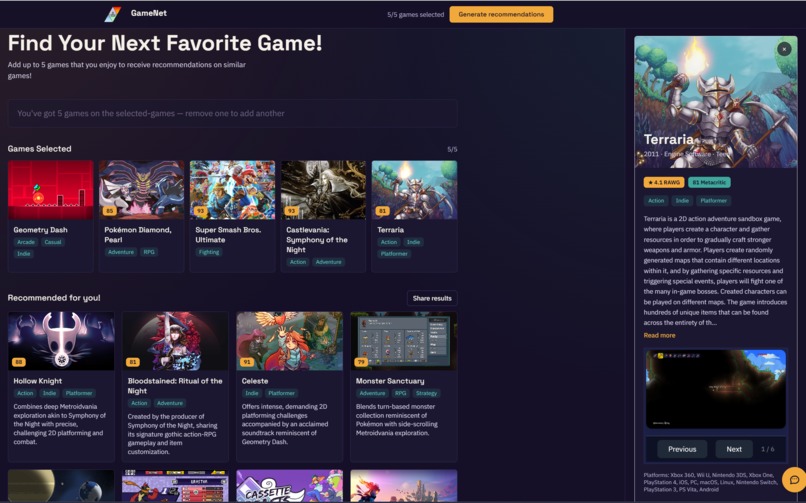Expand description with Read more
The image size is (806, 503).
(660, 335)
